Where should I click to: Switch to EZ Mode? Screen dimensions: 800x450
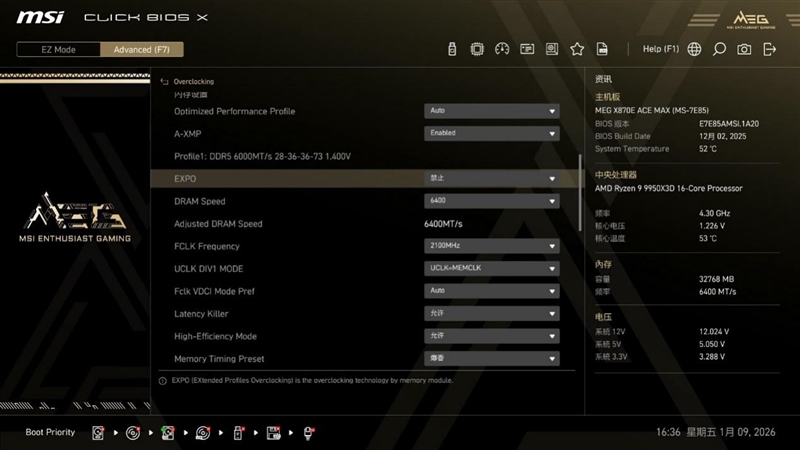pos(58,49)
